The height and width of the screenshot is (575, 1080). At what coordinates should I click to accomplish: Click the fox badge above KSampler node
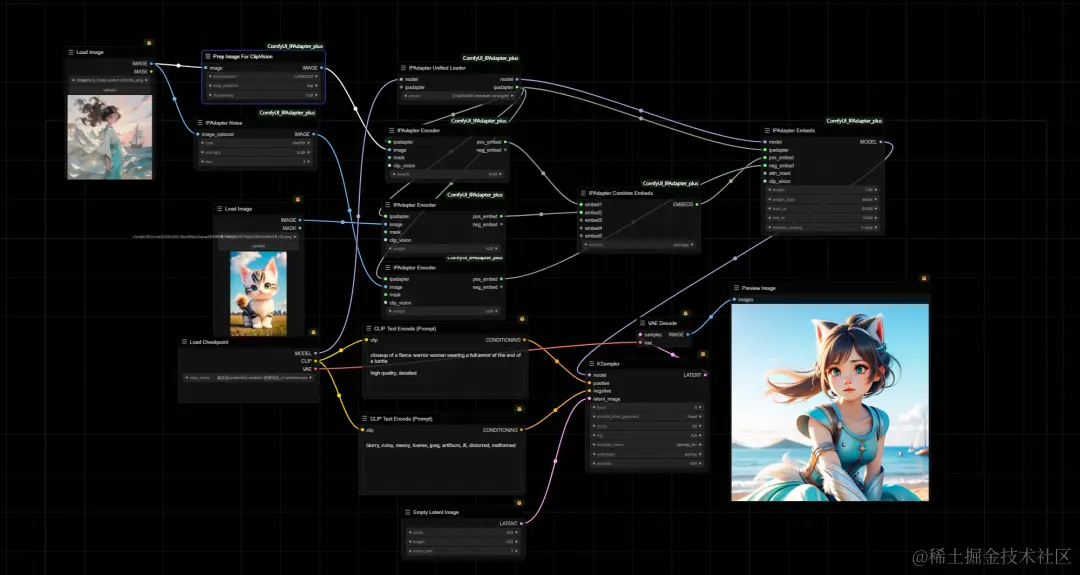[x=703, y=354]
